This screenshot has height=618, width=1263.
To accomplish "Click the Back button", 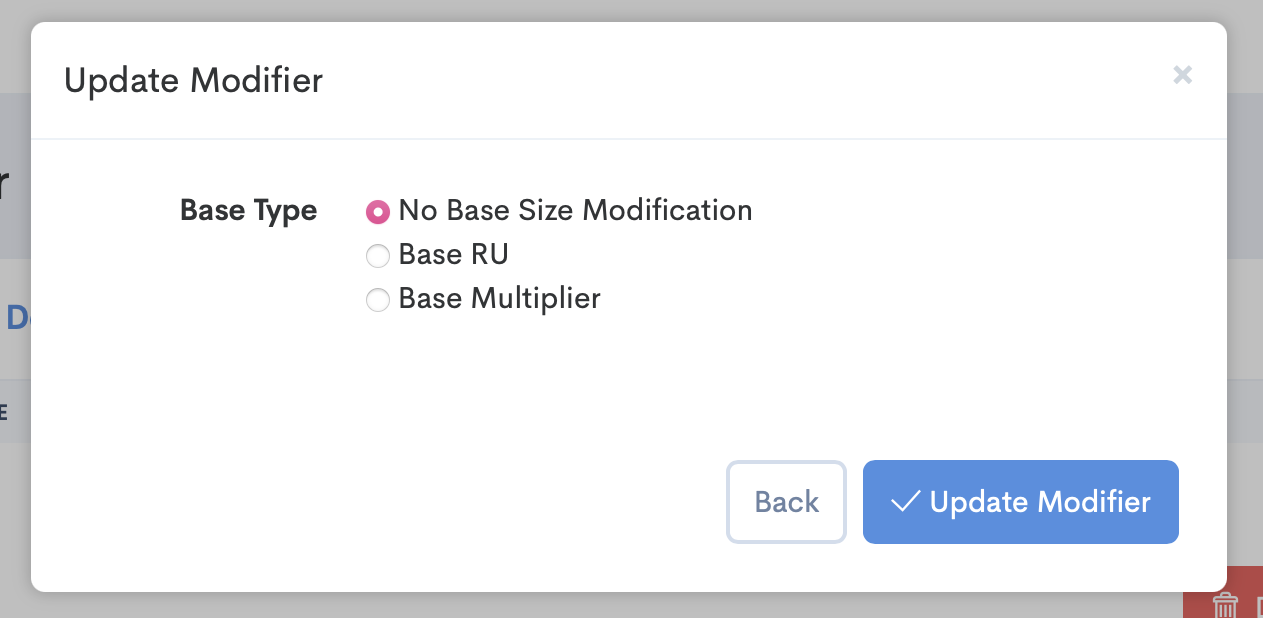I will 786,502.
